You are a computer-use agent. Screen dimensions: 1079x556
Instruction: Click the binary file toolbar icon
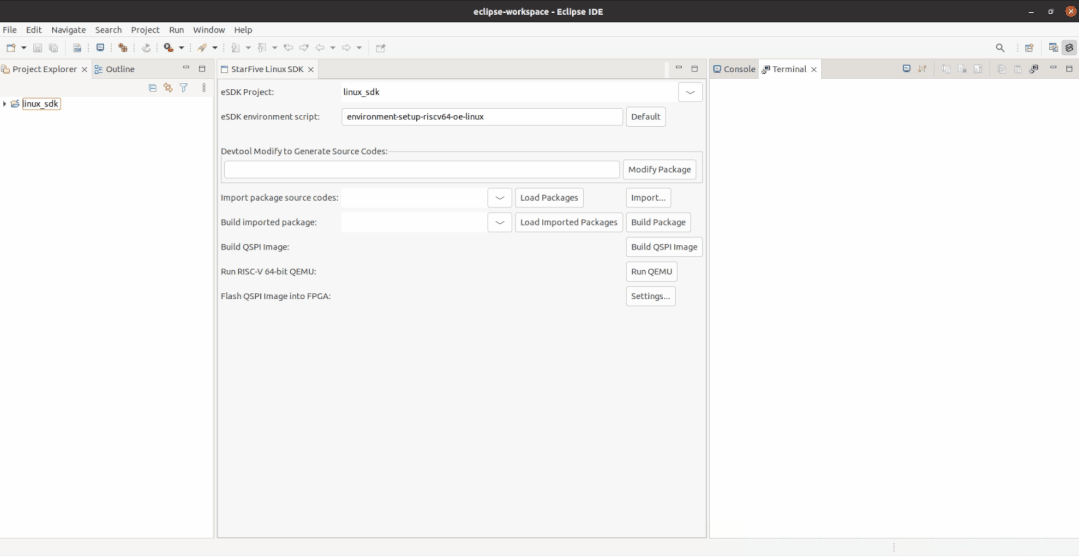click(77, 48)
